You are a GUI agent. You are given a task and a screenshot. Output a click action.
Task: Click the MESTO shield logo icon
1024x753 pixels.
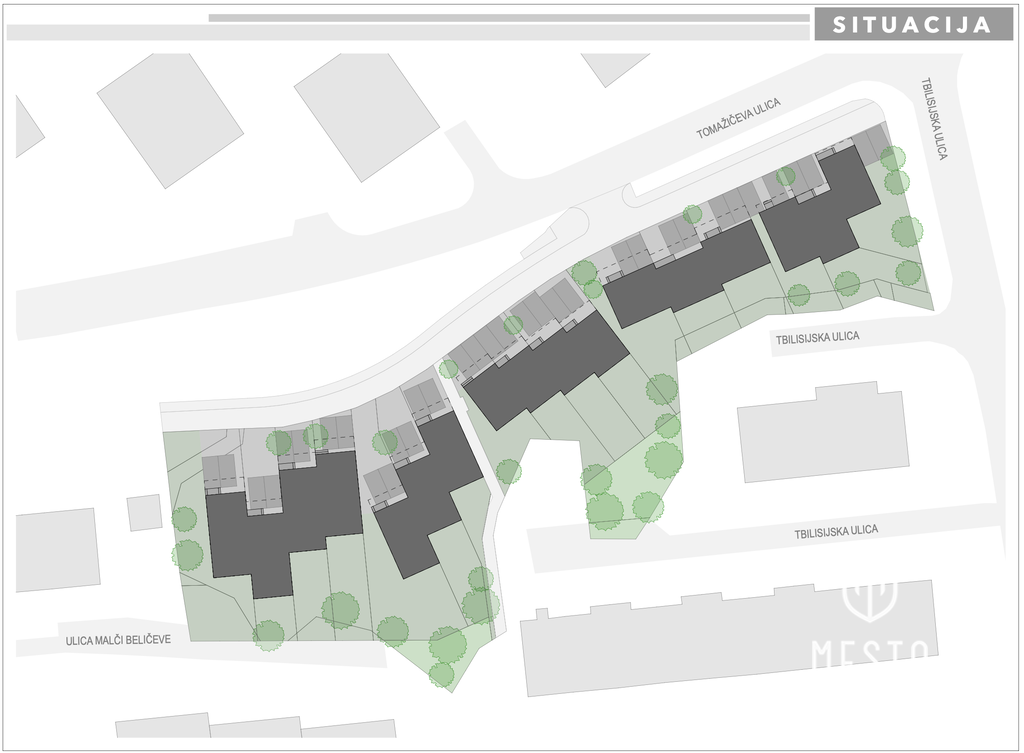pyautogui.click(x=870, y=600)
